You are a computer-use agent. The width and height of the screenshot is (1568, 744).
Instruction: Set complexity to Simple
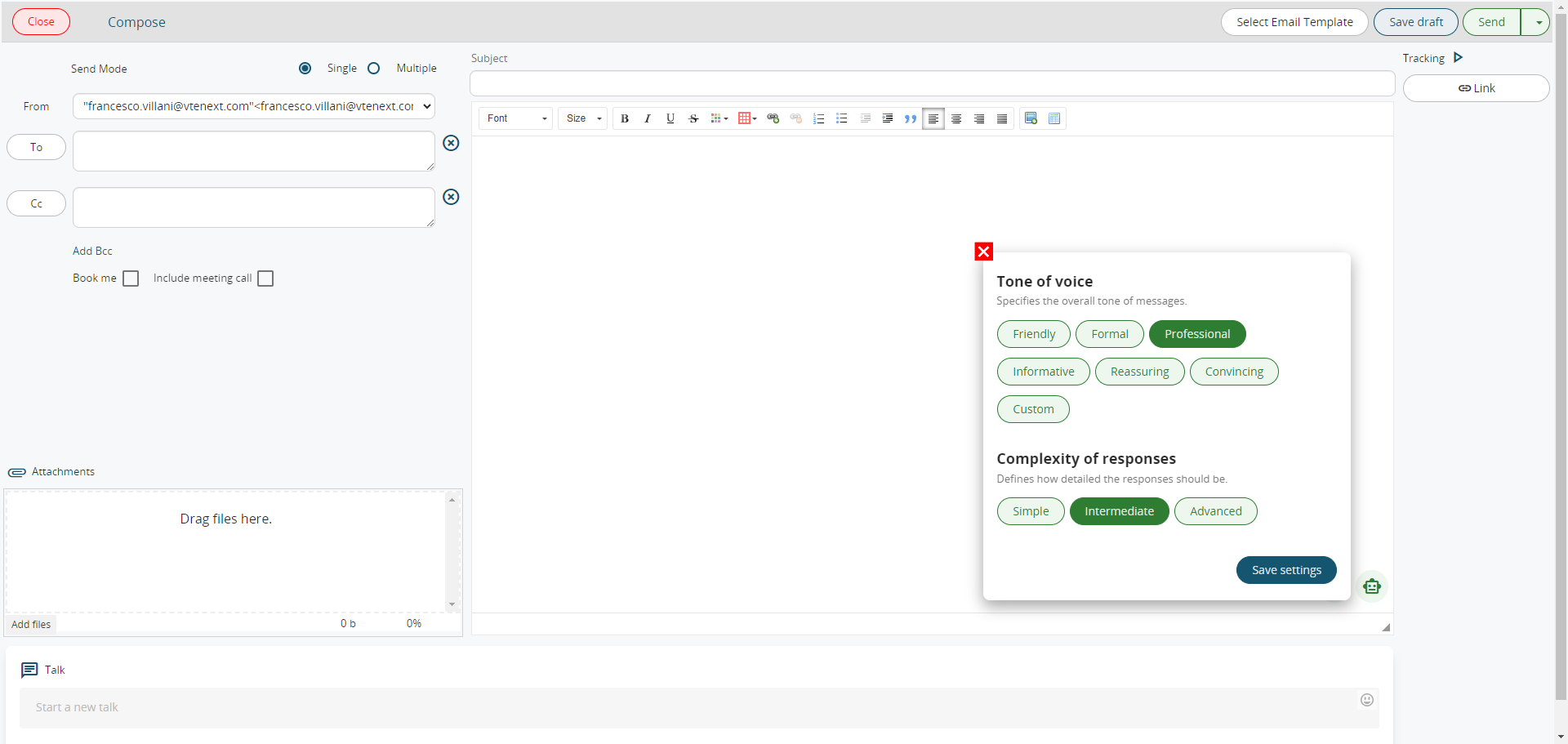[1031, 511]
